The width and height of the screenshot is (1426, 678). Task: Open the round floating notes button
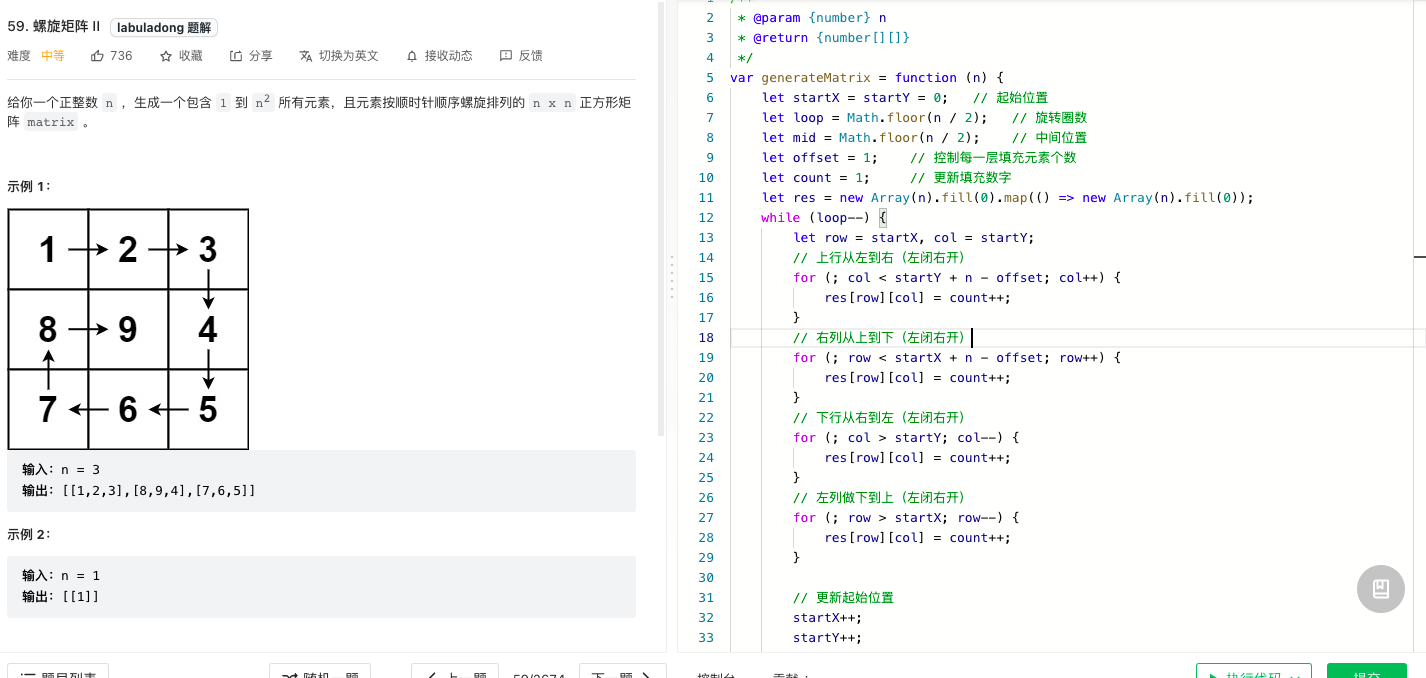point(1381,589)
